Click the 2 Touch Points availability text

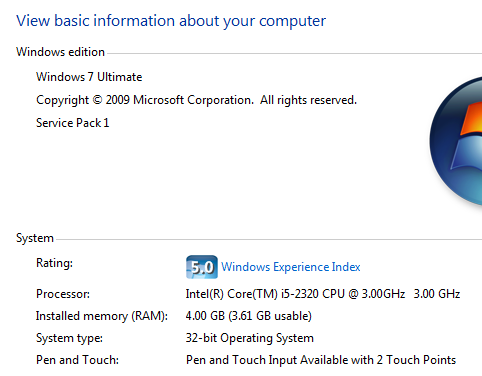pos(416,360)
